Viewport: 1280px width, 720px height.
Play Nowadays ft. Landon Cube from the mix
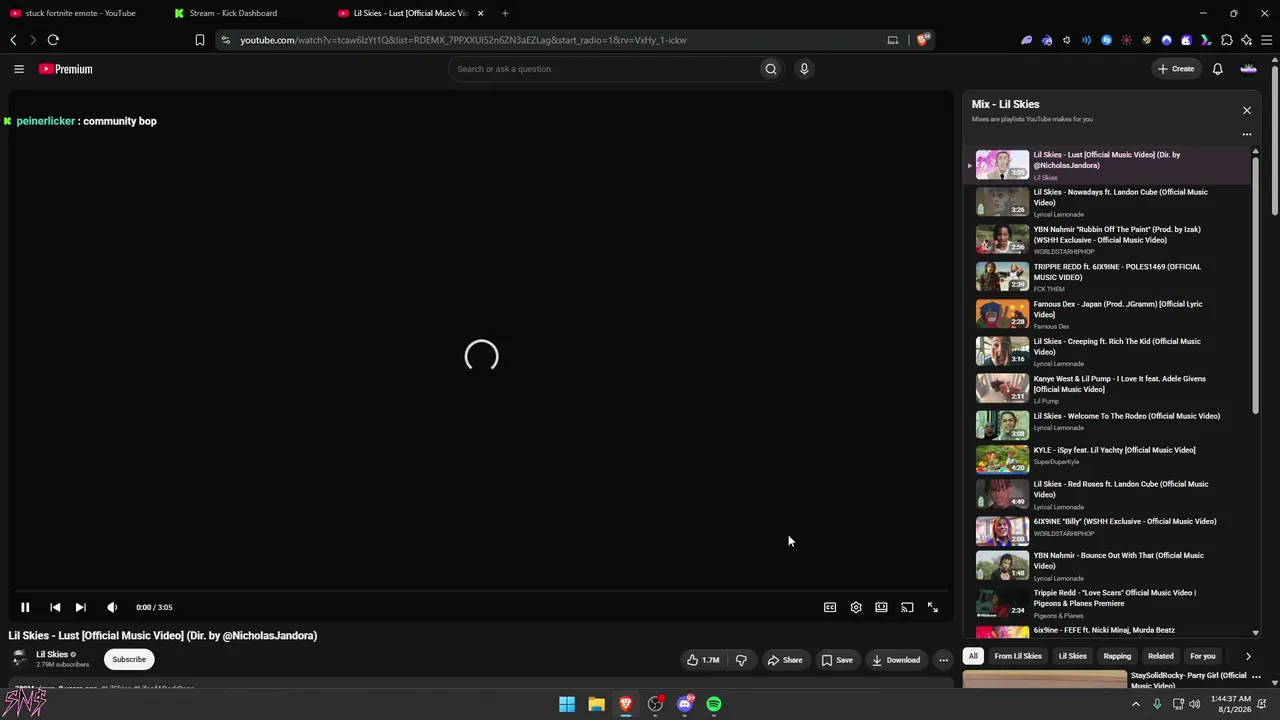(x=1107, y=201)
